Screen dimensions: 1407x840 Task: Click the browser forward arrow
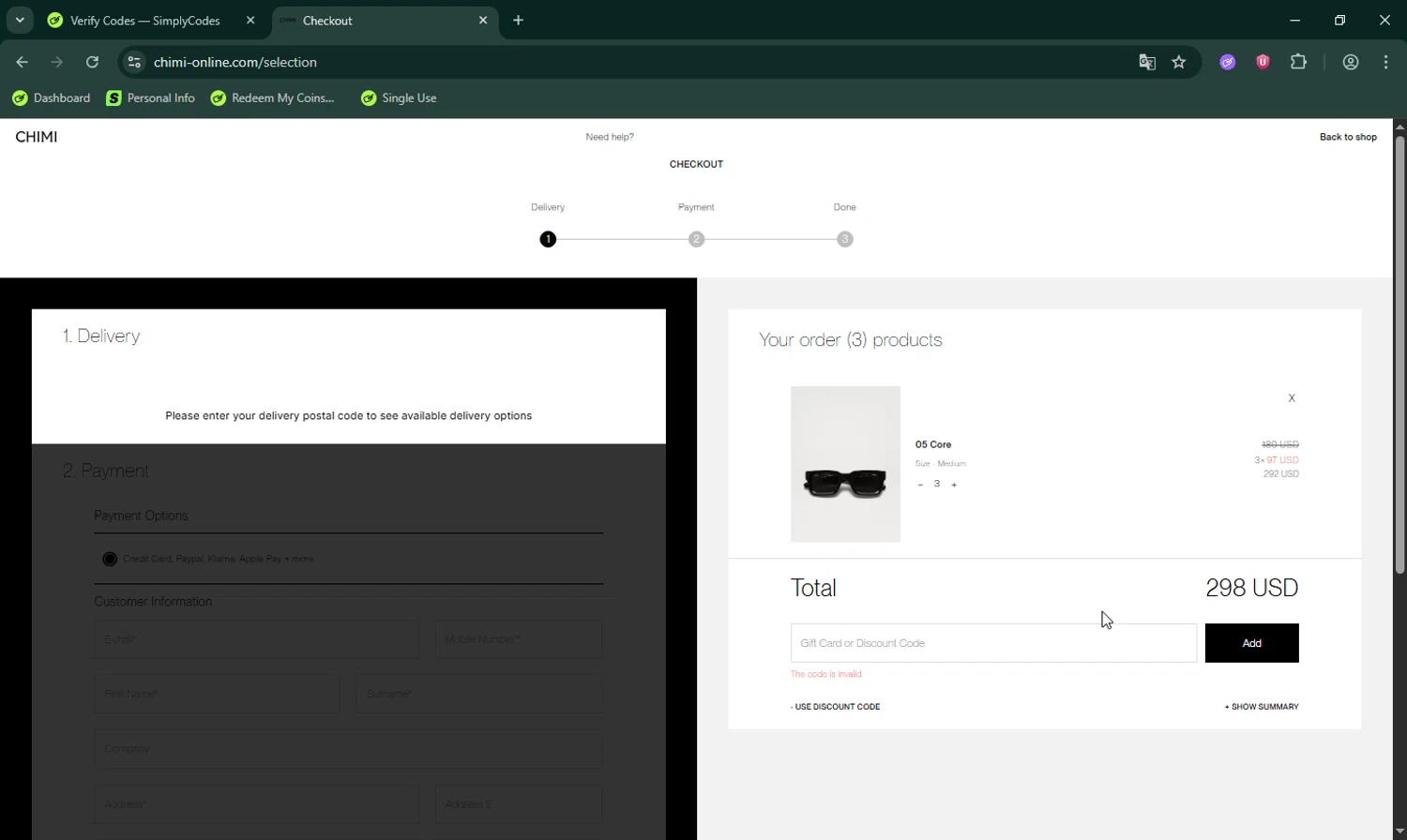pyautogui.click(x=57, y=62)
